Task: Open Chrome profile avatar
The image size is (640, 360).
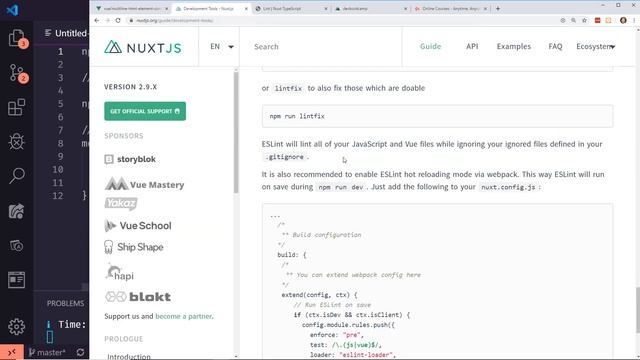Action: click(623, 20)
